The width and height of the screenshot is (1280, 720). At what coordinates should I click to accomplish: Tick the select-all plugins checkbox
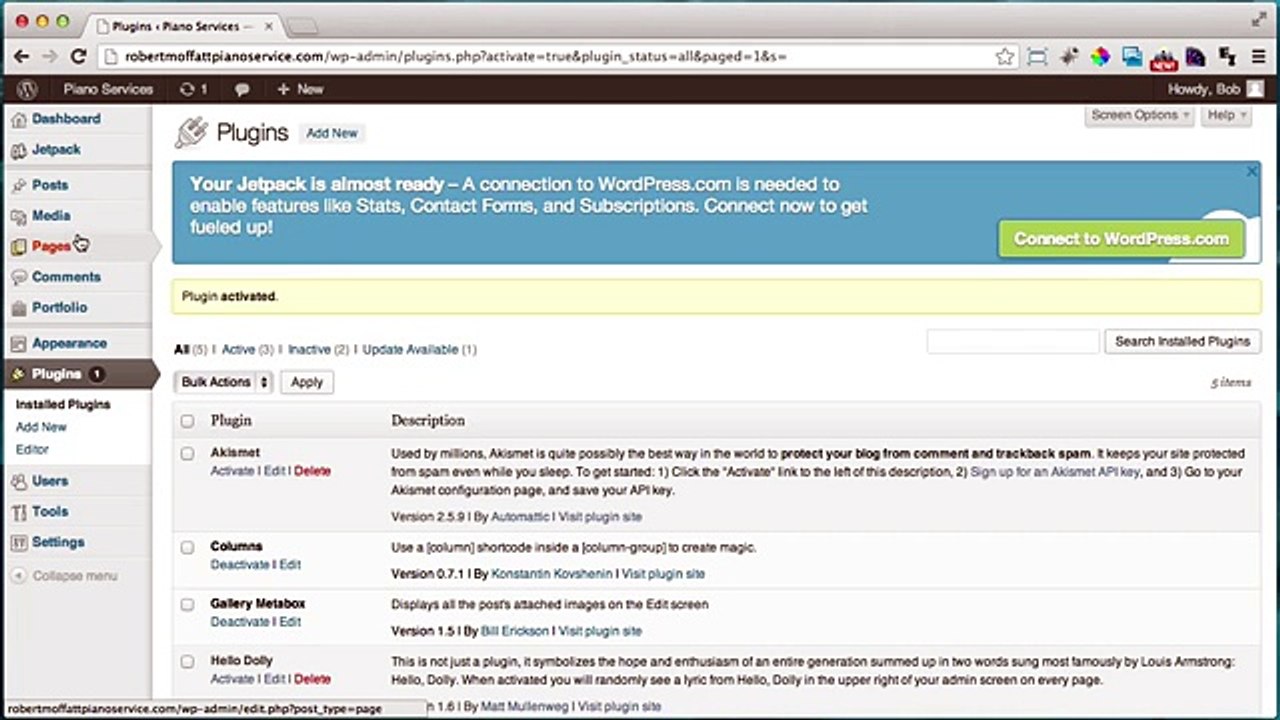click(x=187, y=421)
